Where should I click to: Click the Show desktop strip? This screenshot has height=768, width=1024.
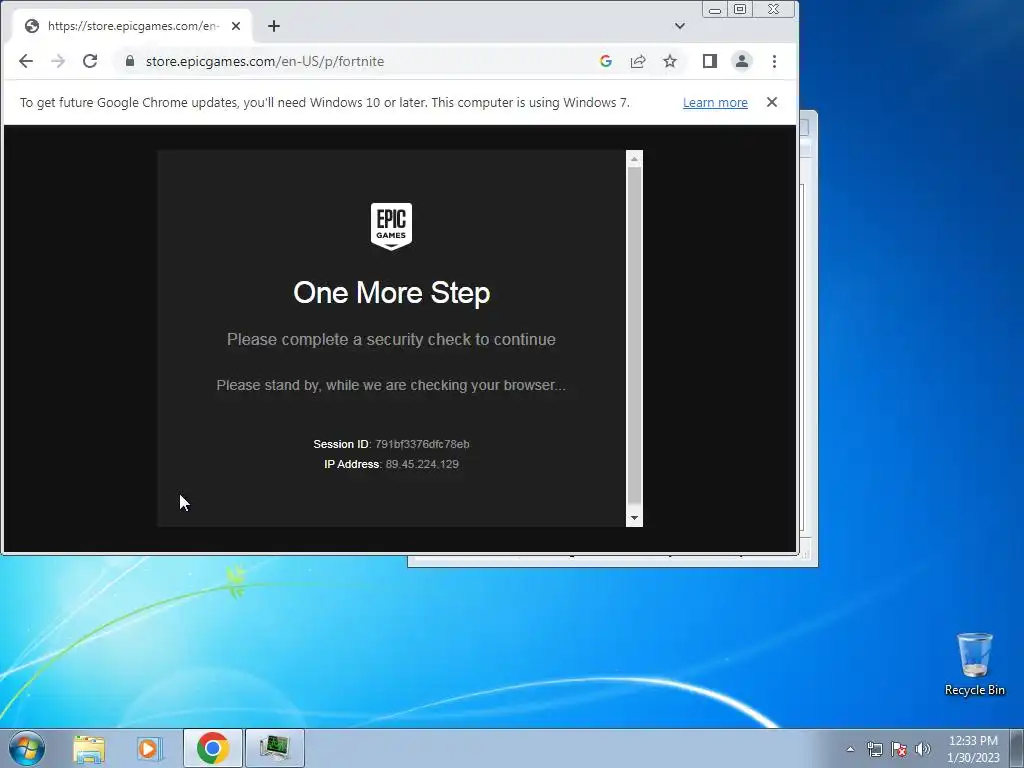coord(1016,748)
